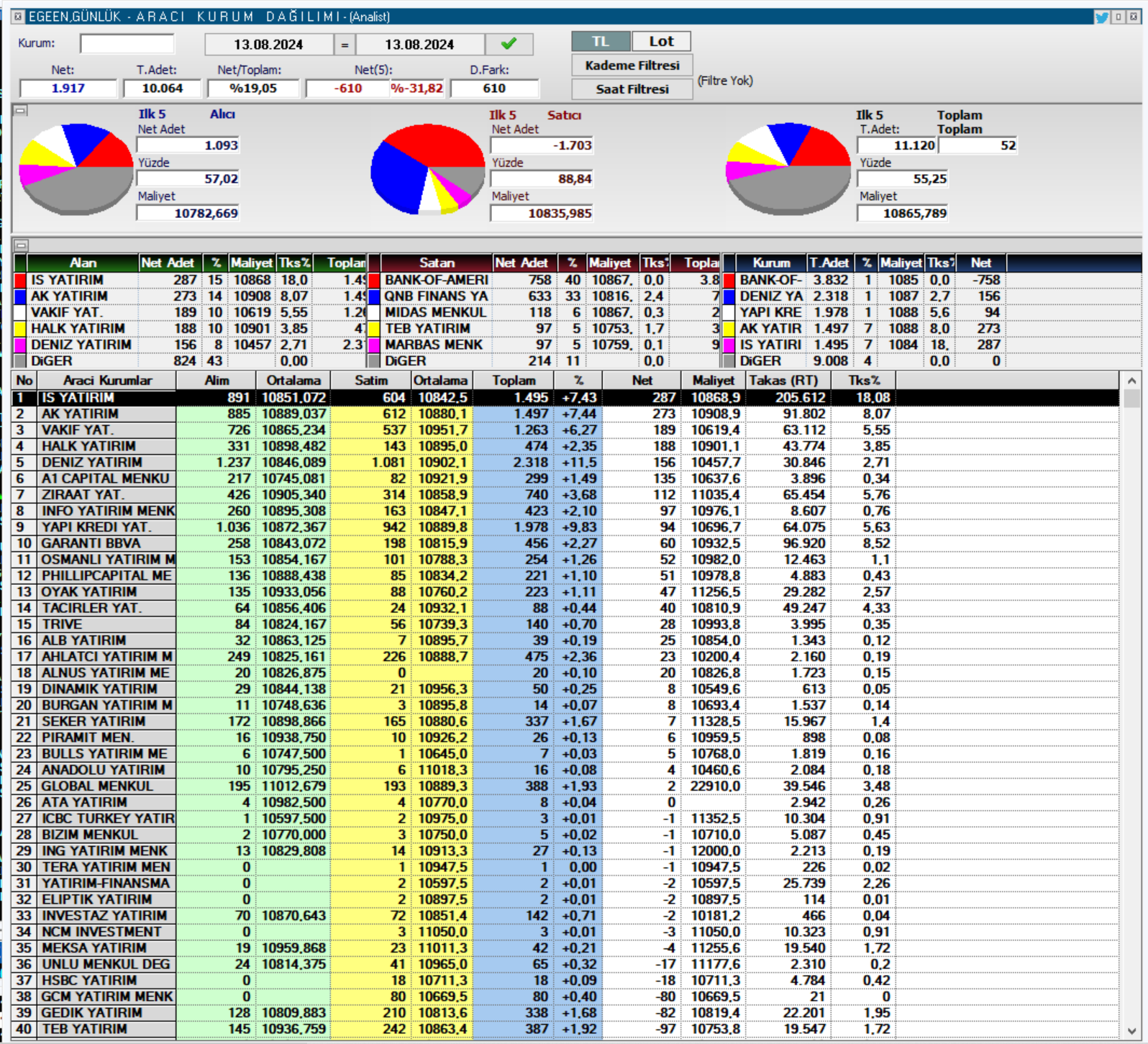Screen dimensions: 1148x1044
Task: Open Kademe Filtresi
Action: (x=632, y=65)
